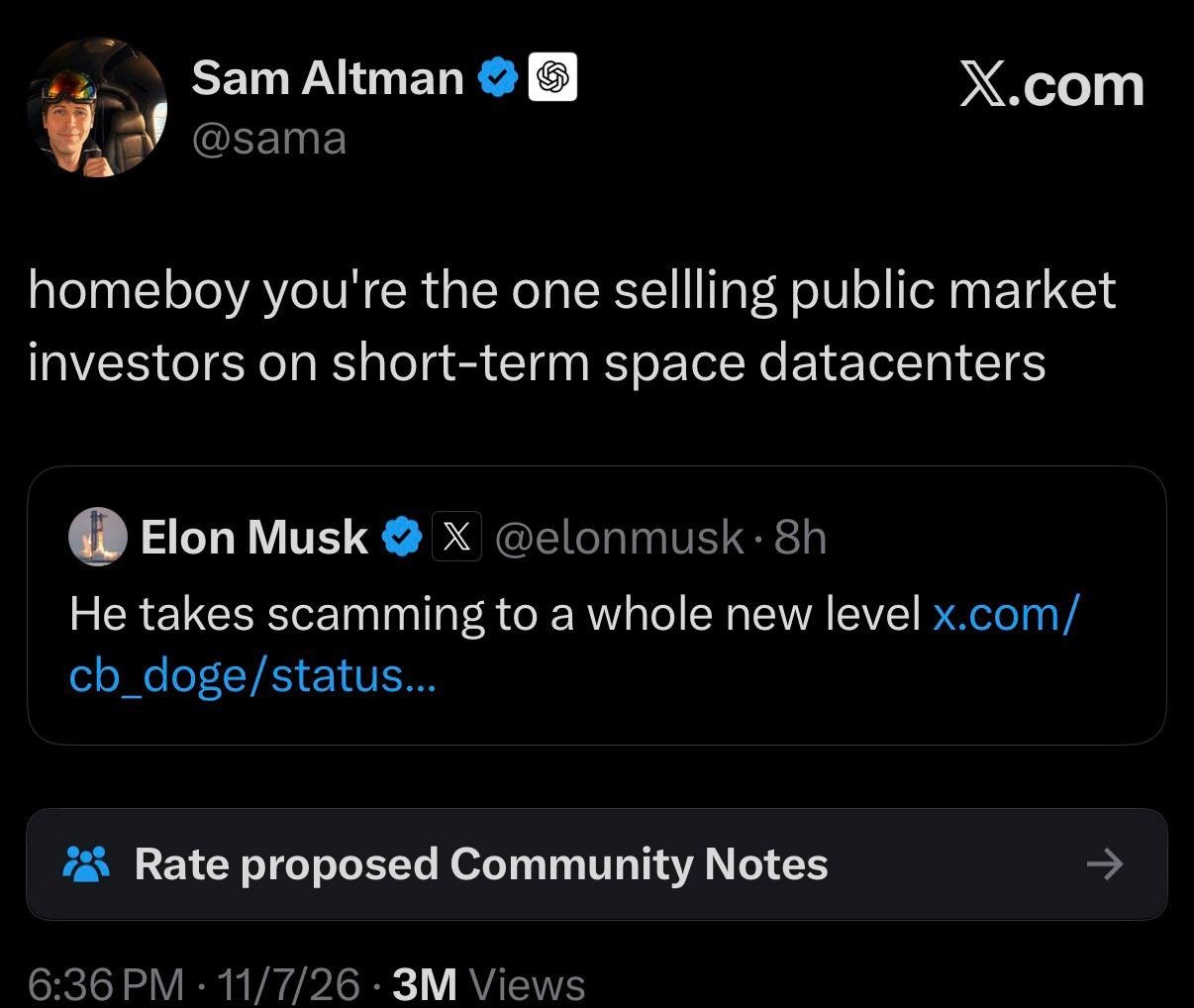Click Sam Altman's blue verified badge
Viewport: 1194px width, 1008px height.
(x=499, y=78)
